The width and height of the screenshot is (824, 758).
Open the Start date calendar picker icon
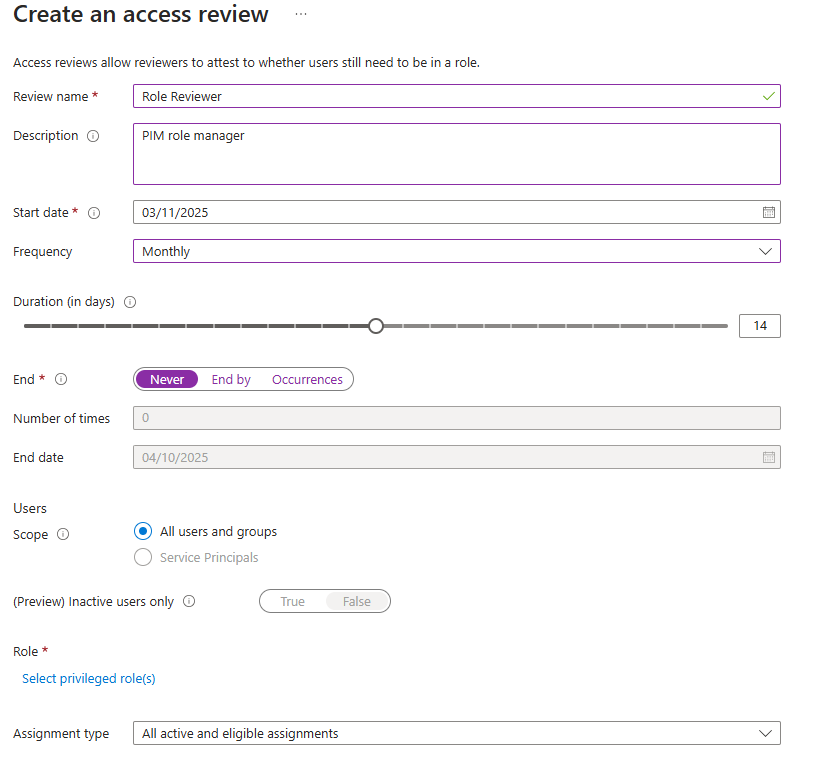tap(768, 212)
